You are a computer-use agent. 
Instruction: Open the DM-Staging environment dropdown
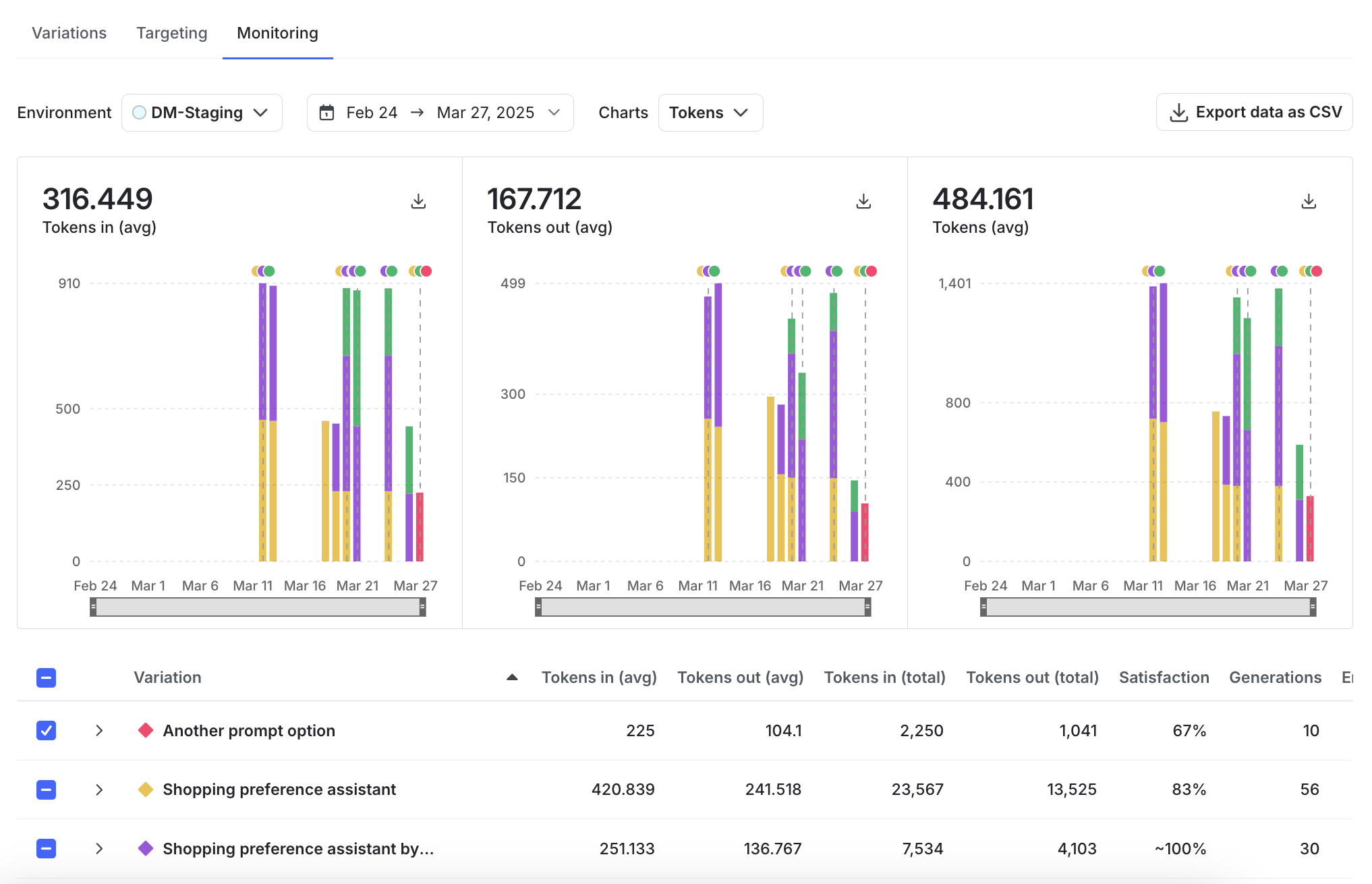tap(202, 113)
